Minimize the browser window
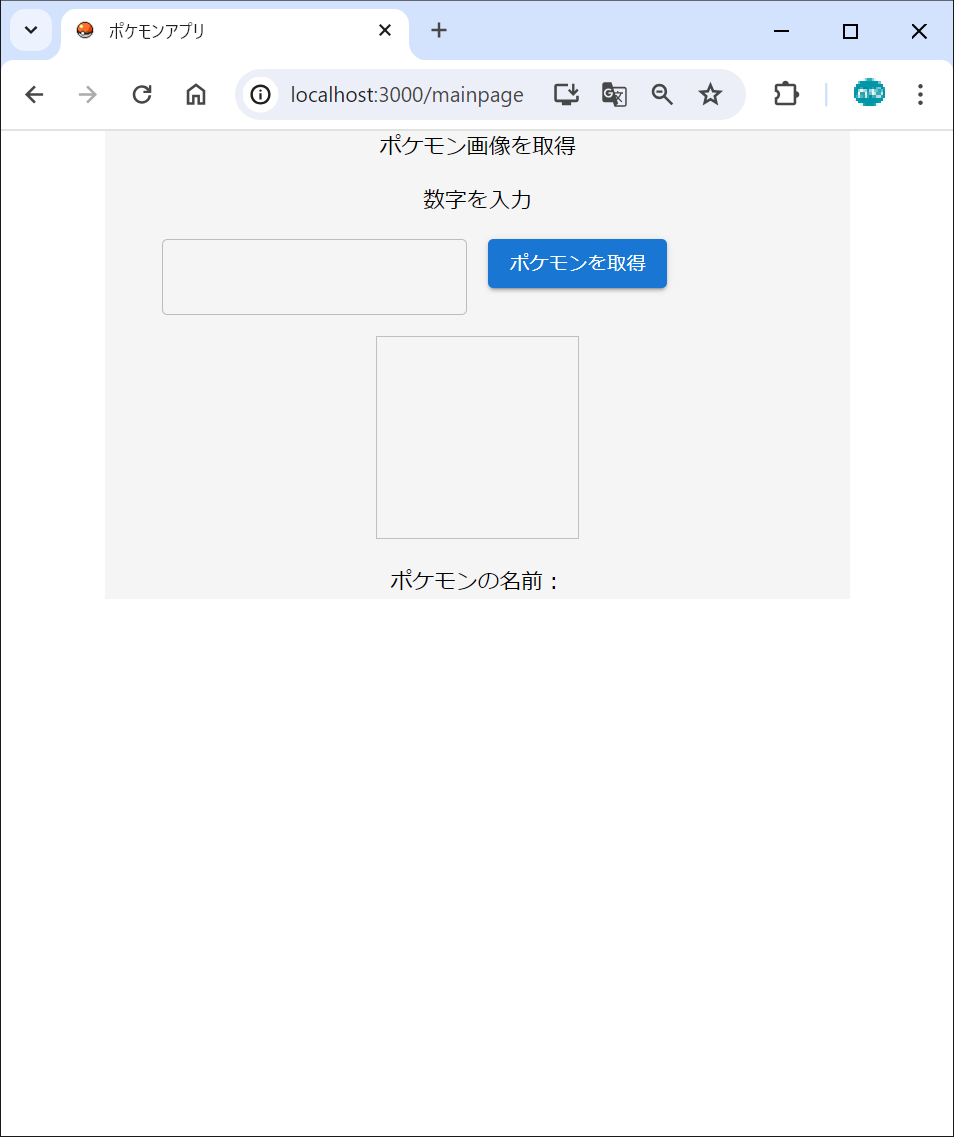Viewport: 954px width, 1137px height. pyautogui.click(x=781, y=31)
